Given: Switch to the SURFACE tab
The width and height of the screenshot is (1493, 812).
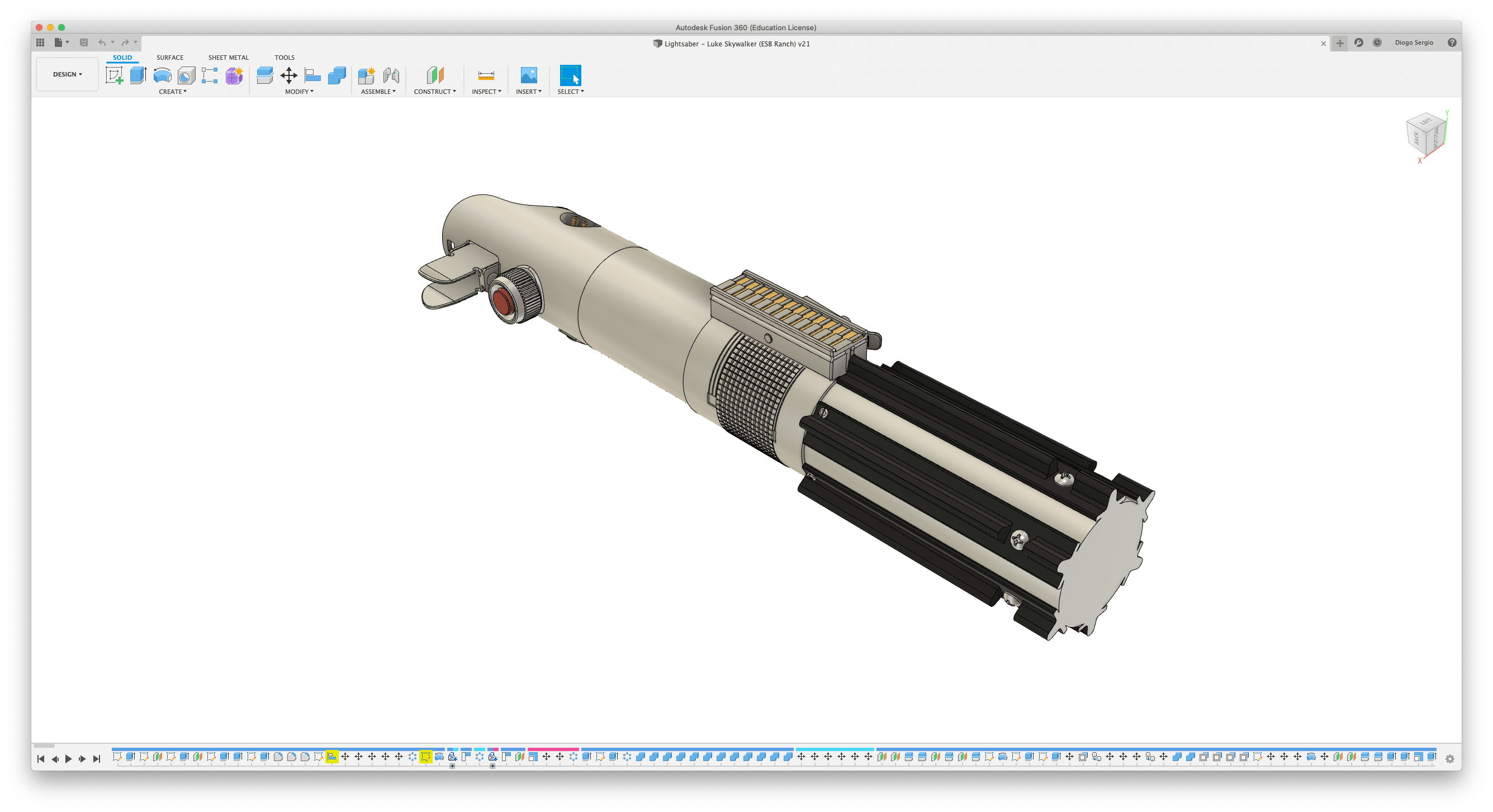Looking at the screenshot, I should click(170, 58).
